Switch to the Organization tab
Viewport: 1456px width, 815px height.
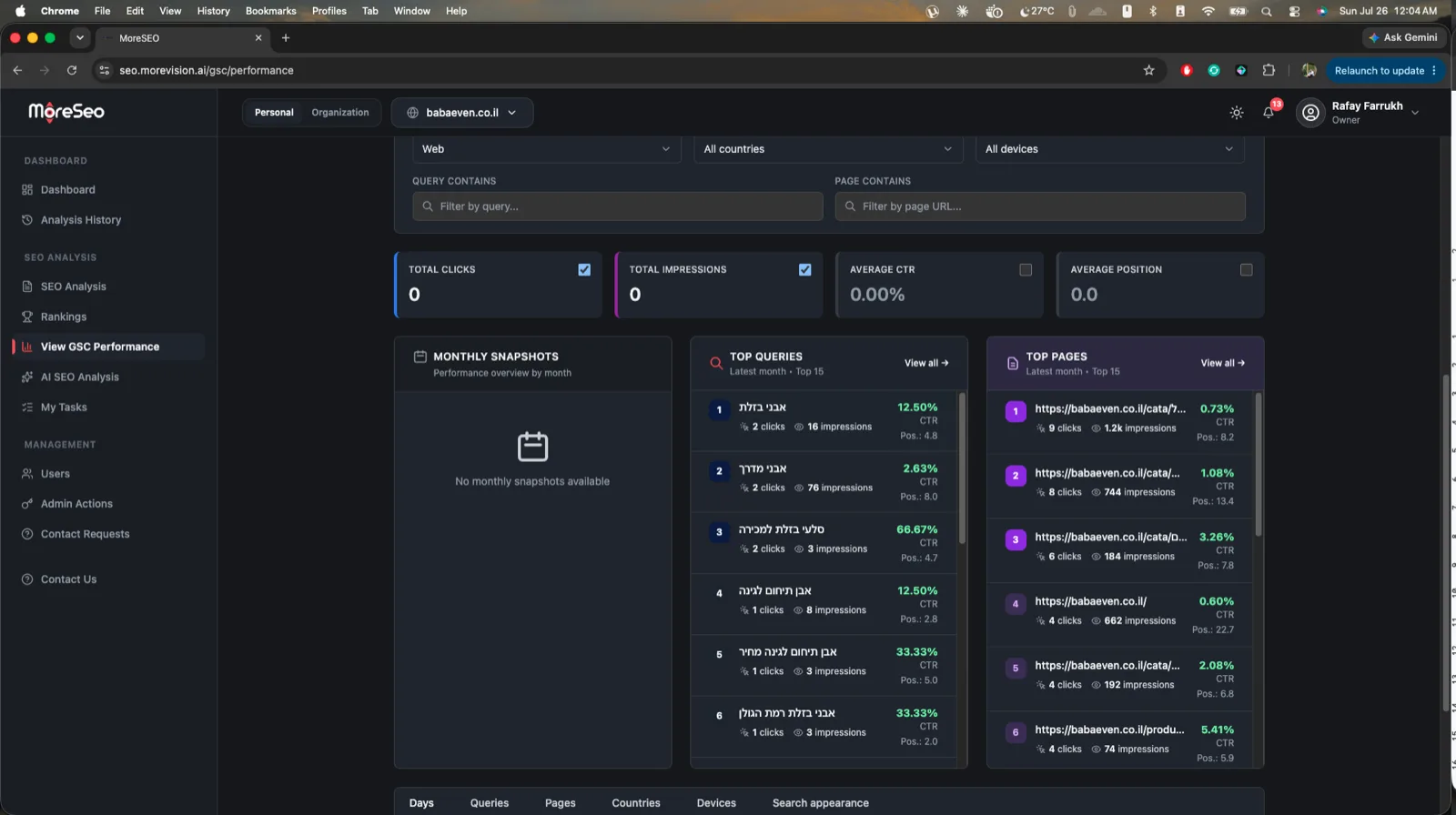(x=340, y=113)
